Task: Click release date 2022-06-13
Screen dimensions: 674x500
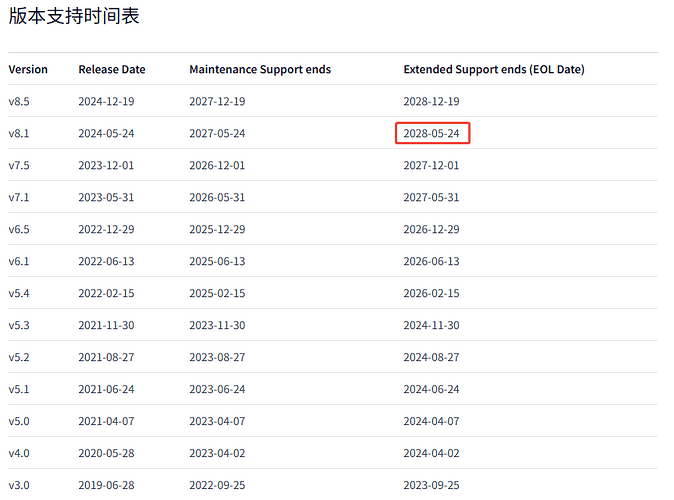Action: pos(106,261)
